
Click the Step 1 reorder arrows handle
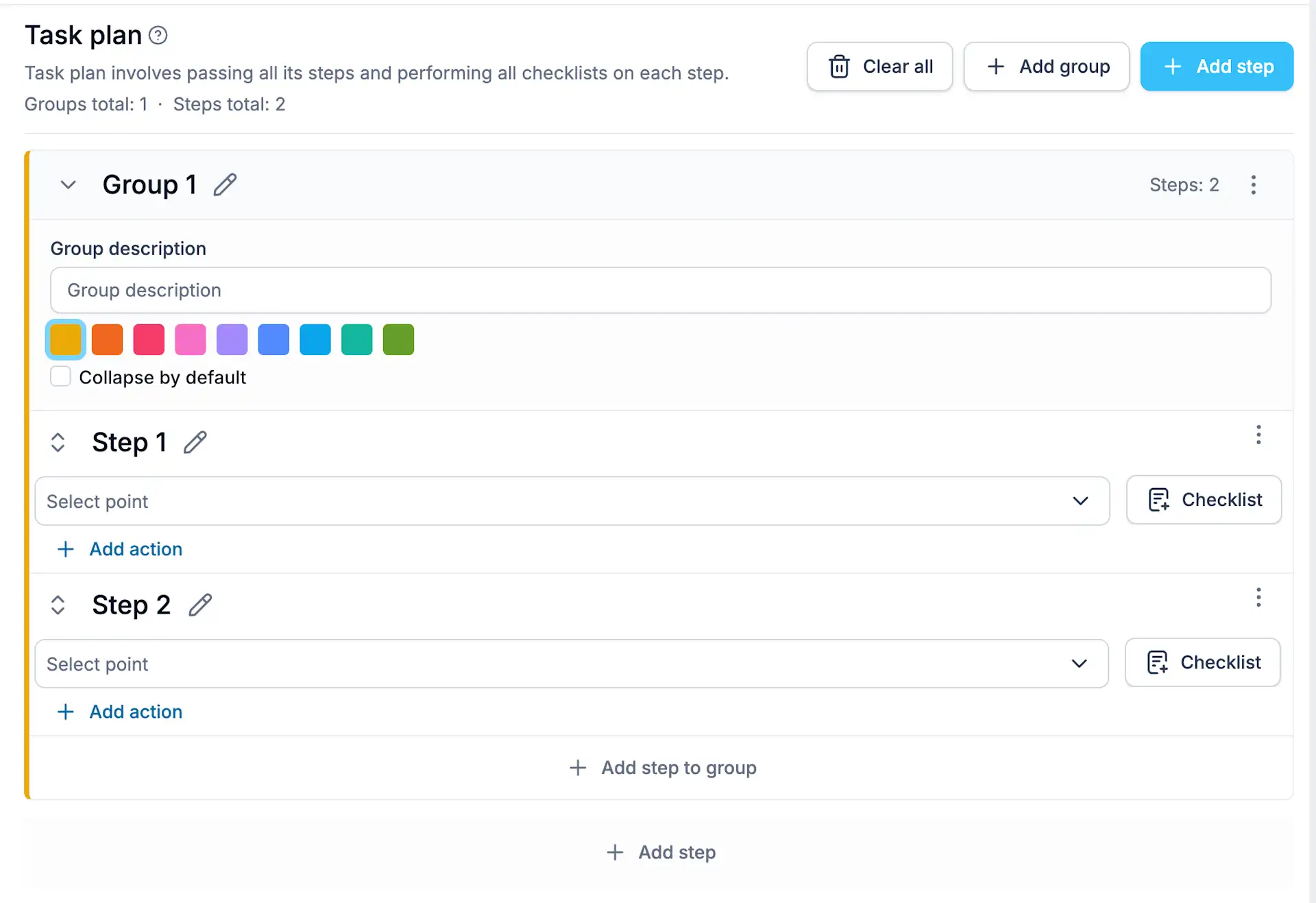click(x=58, y=442)
